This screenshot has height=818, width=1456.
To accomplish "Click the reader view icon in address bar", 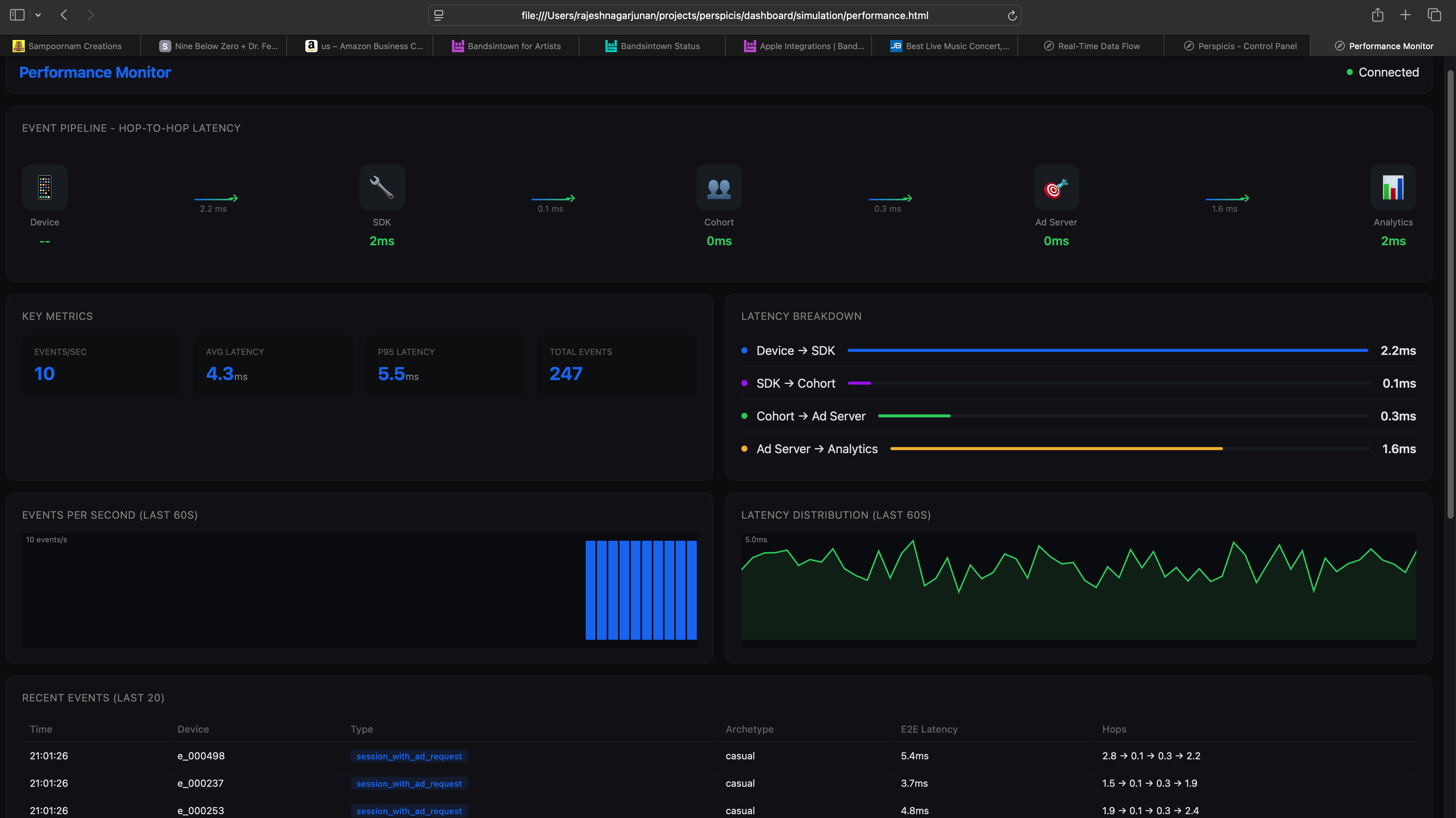I will [x=438, y=15].
